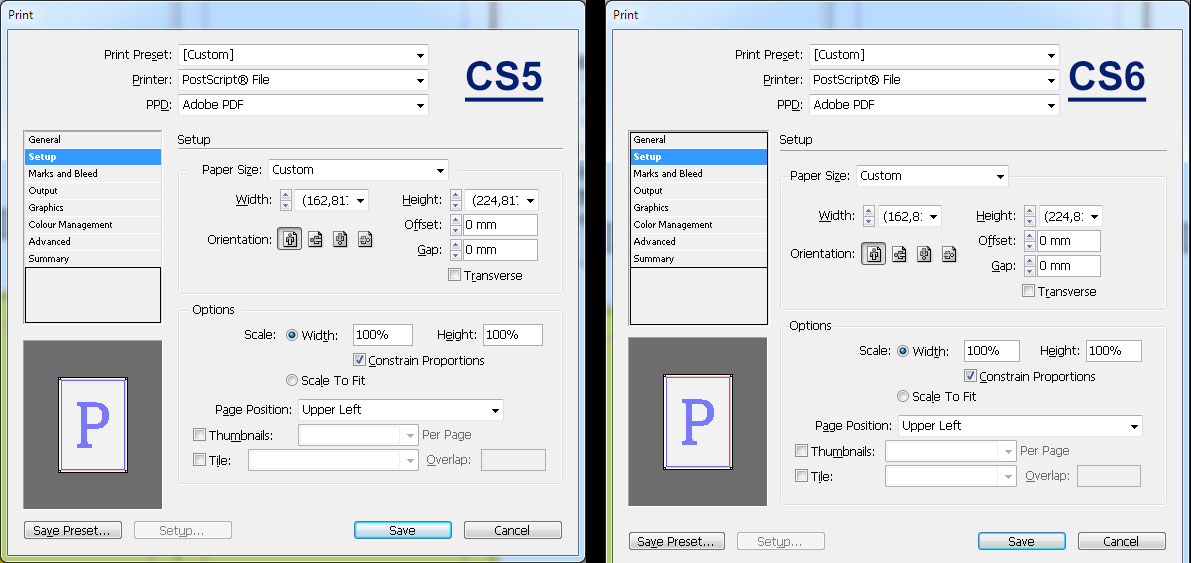Click Height stepper arrows in CS5 dialog
The height and width of the screenshot is (563, 1191).
[456, 201]
